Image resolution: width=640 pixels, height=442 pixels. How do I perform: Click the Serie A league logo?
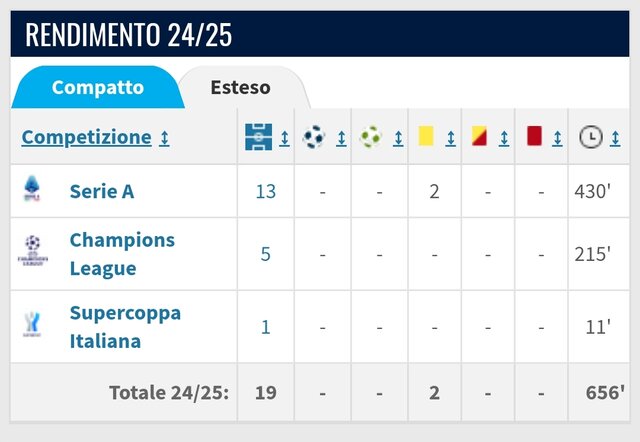click(32, 189)
